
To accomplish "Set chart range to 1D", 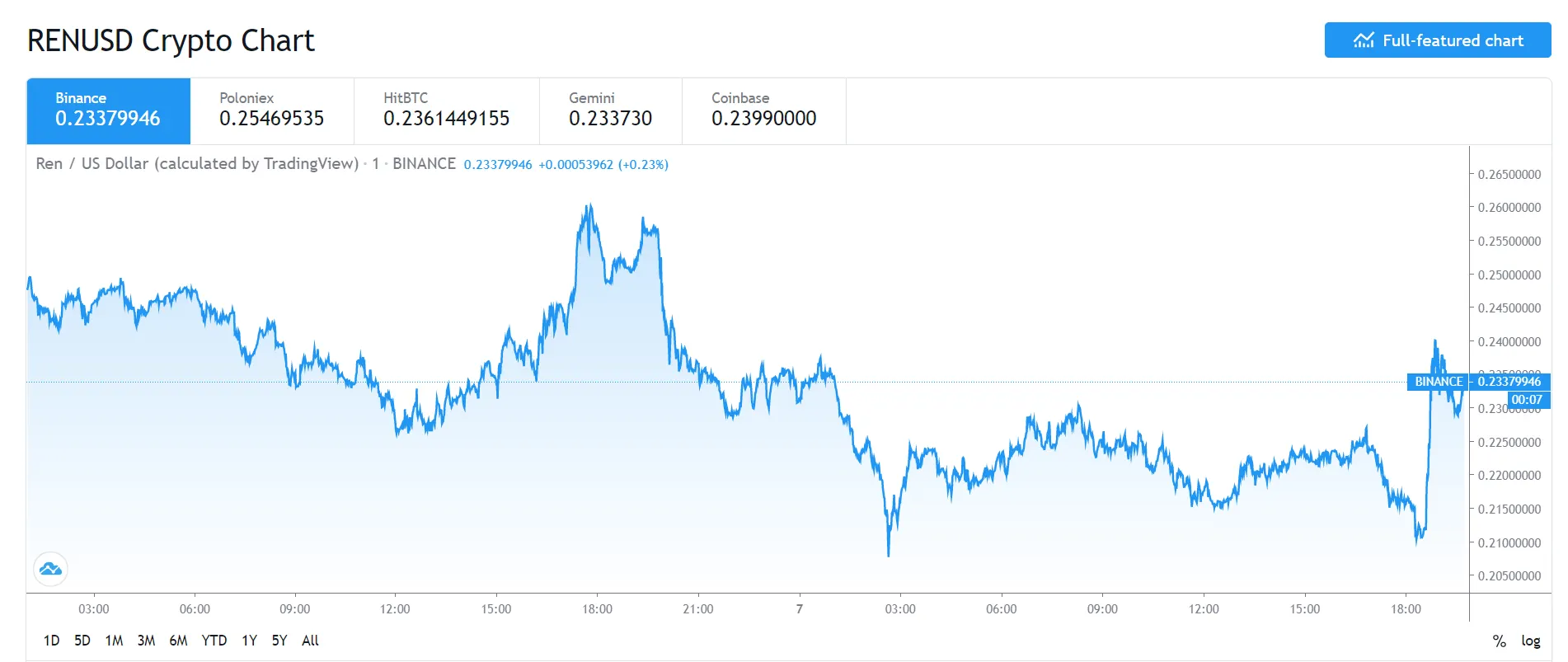I will tap(51, 641).
